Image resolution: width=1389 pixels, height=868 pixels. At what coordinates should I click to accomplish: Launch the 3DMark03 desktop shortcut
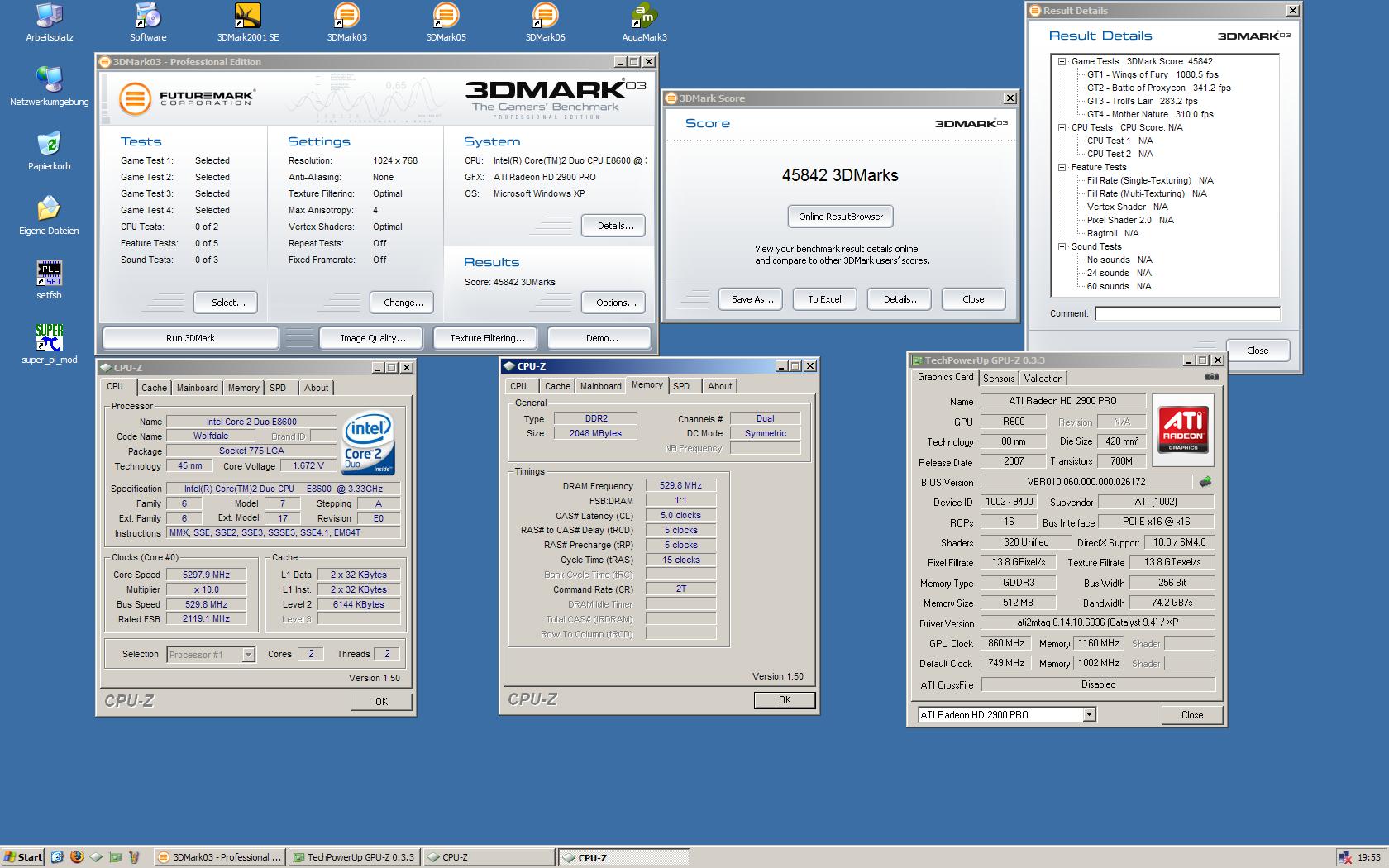click(x=346, y=22)
